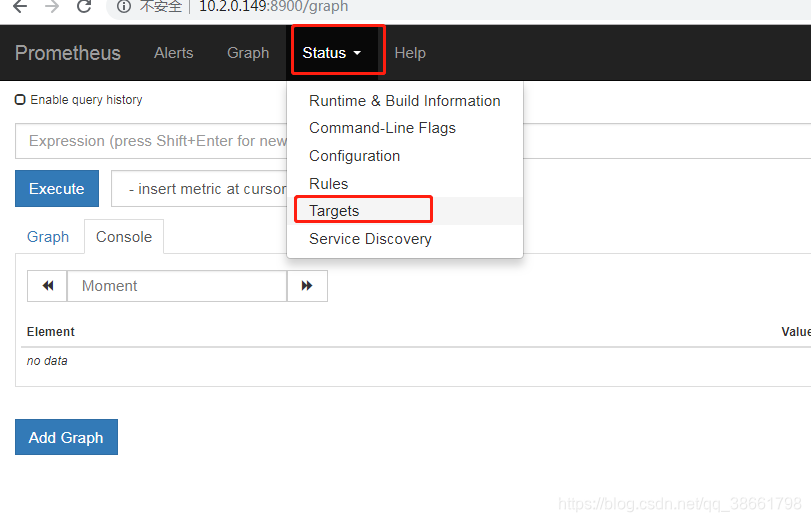Viewport: 811px width, 522px height.
Task: Open the insert metric at cursor dropdown
Action: (199, 189)
